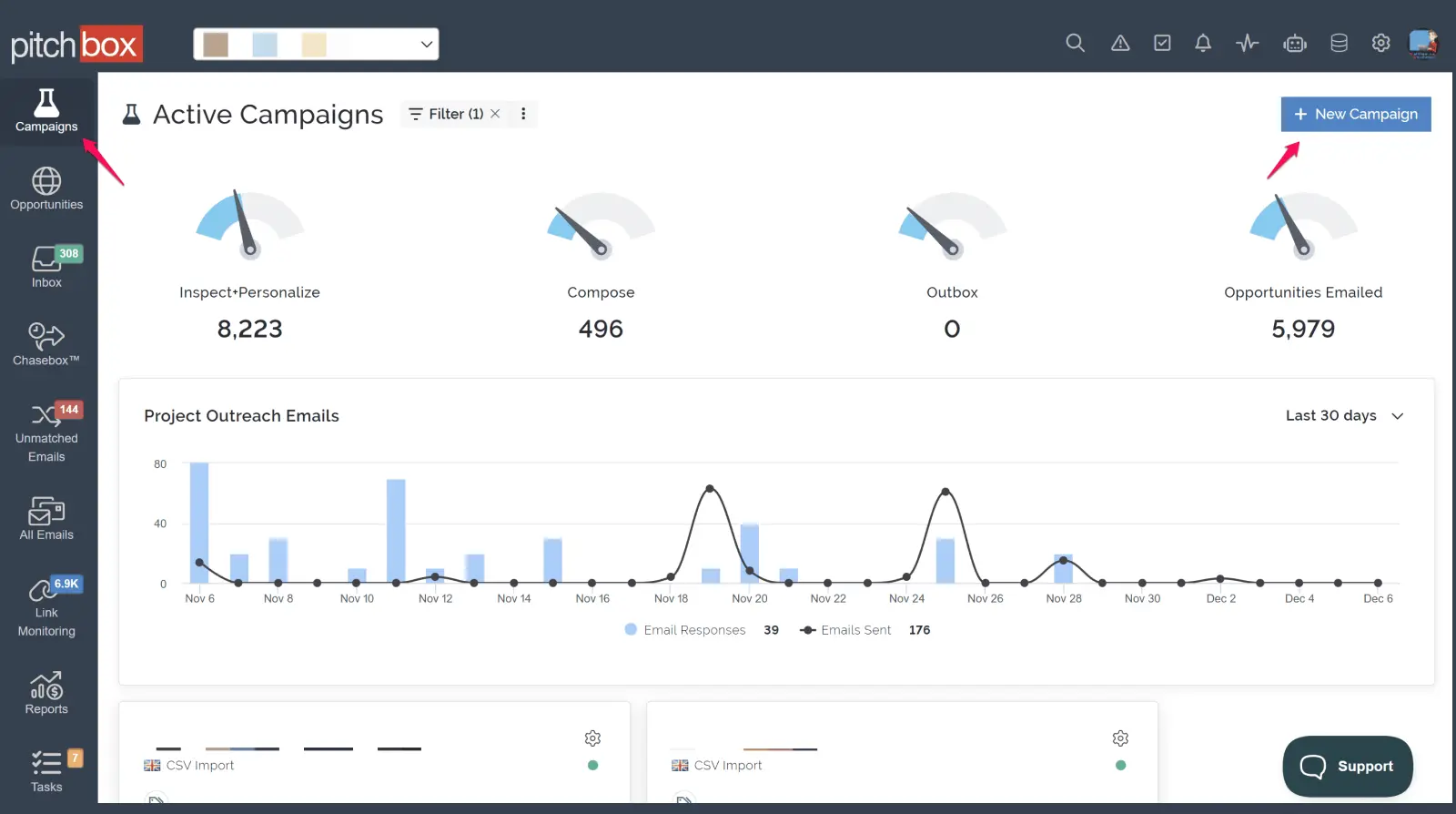Open the settings gear in top bar

1380,43
